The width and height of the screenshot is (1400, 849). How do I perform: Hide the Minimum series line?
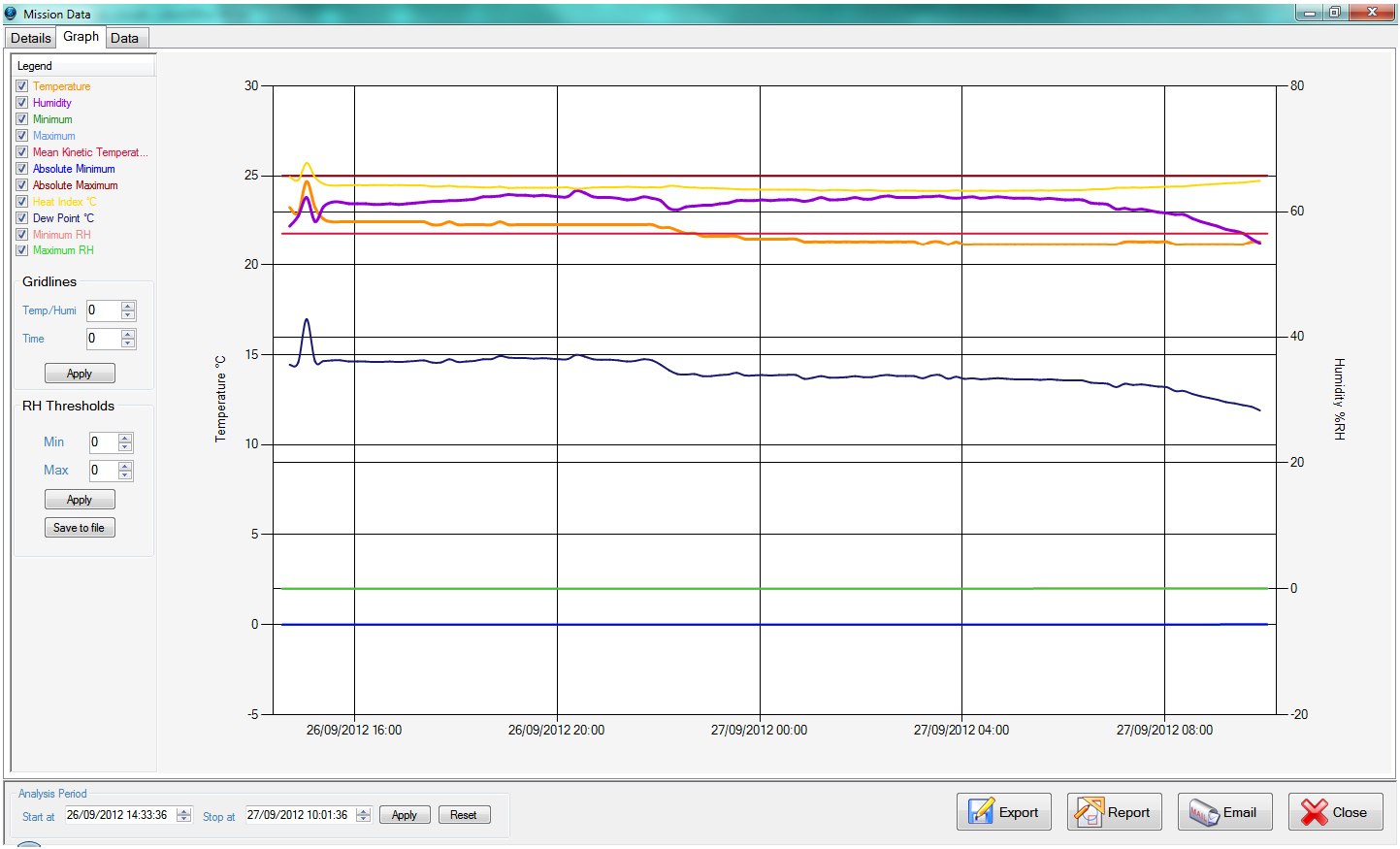pyautogui.click(x=21, y=119)
